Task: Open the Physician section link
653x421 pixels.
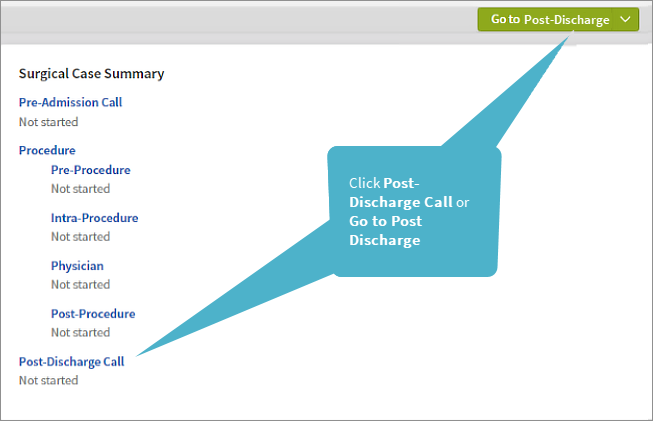Action: pyautogui.click(x=77, y=266)
